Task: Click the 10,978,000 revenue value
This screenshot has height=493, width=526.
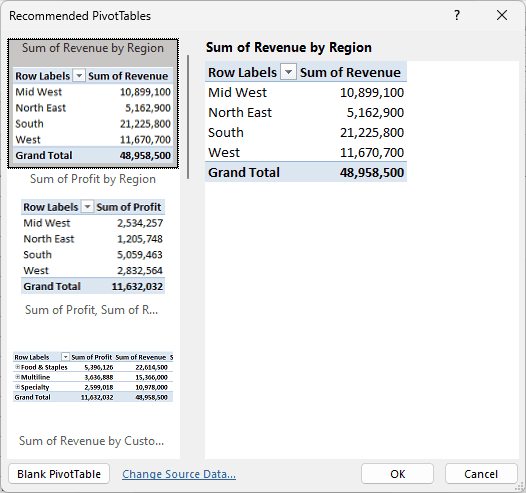Action: (151, 387)
